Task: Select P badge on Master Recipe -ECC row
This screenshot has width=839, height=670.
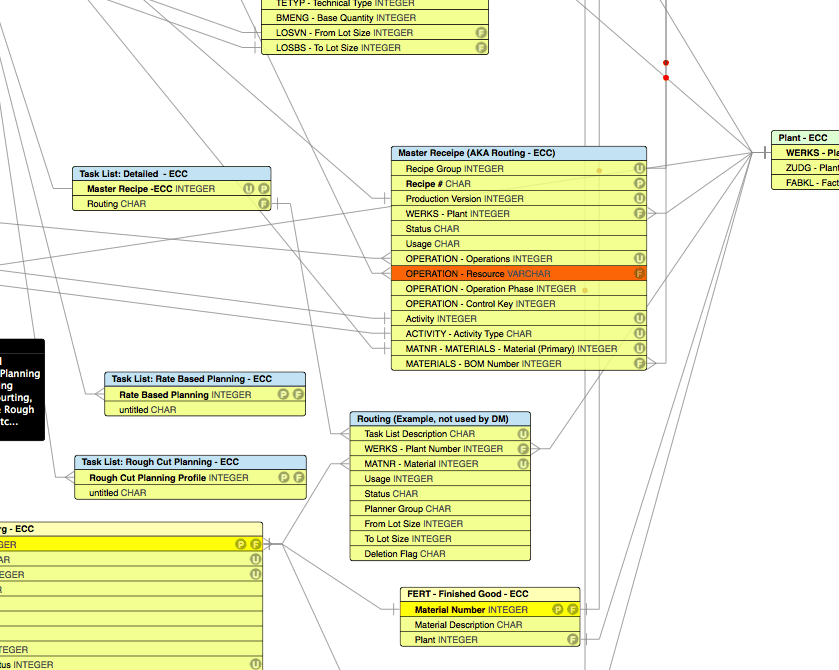Action: (x=264, y=188)
